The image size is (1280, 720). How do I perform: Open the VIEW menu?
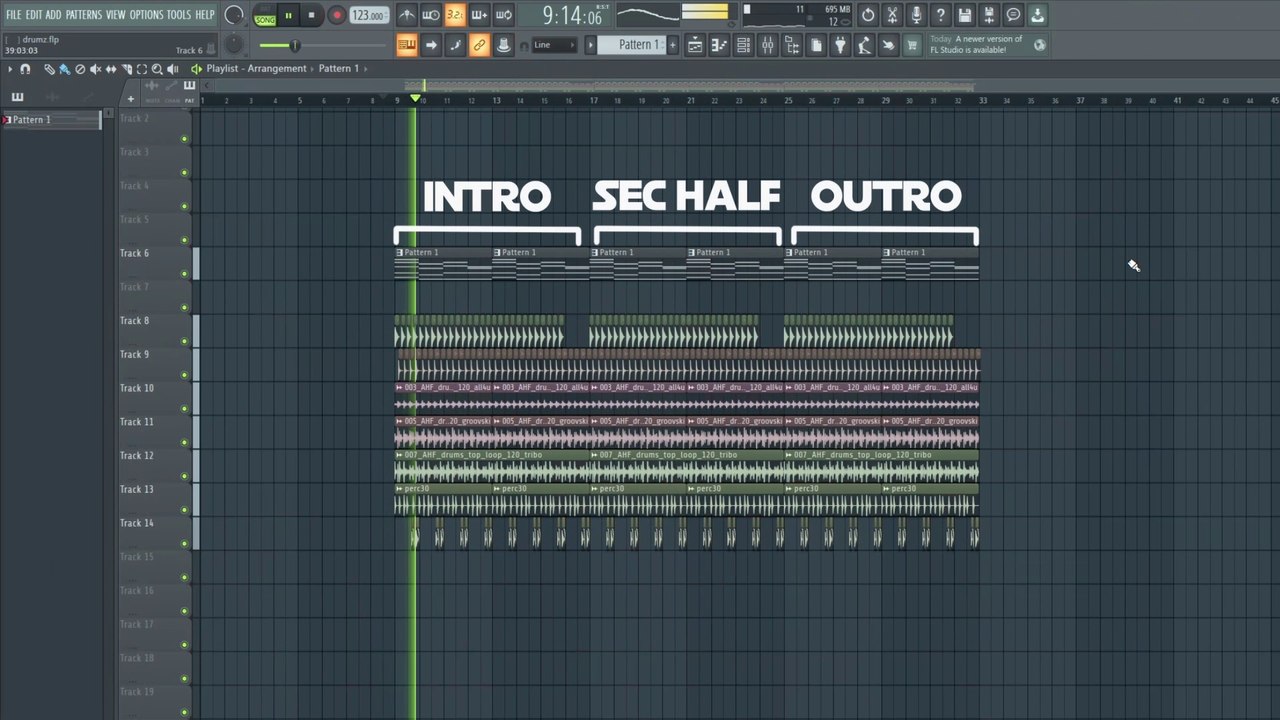116,15
